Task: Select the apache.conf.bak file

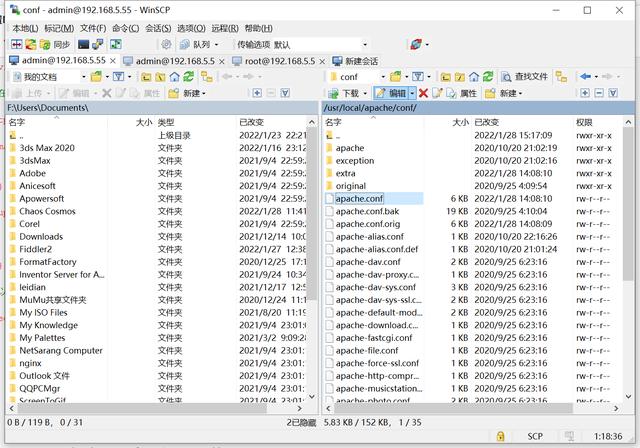Action: pos(367,211)
